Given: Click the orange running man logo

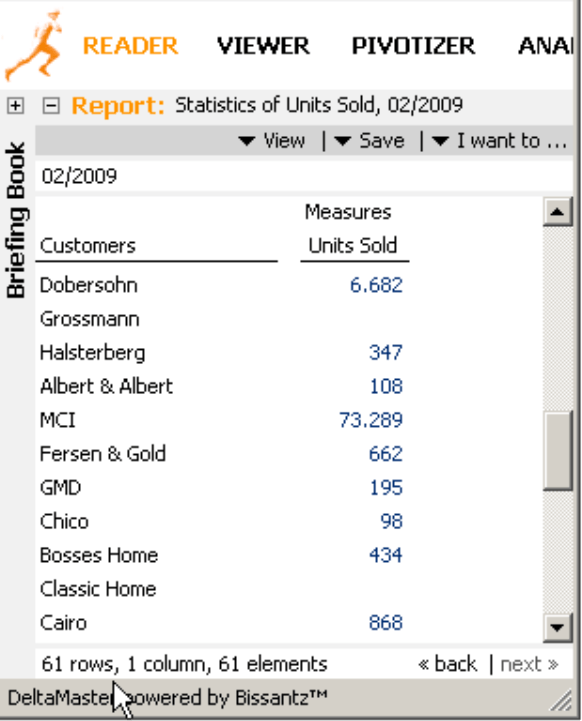Looking at the screenshot, I should click(x=33, y=45).
